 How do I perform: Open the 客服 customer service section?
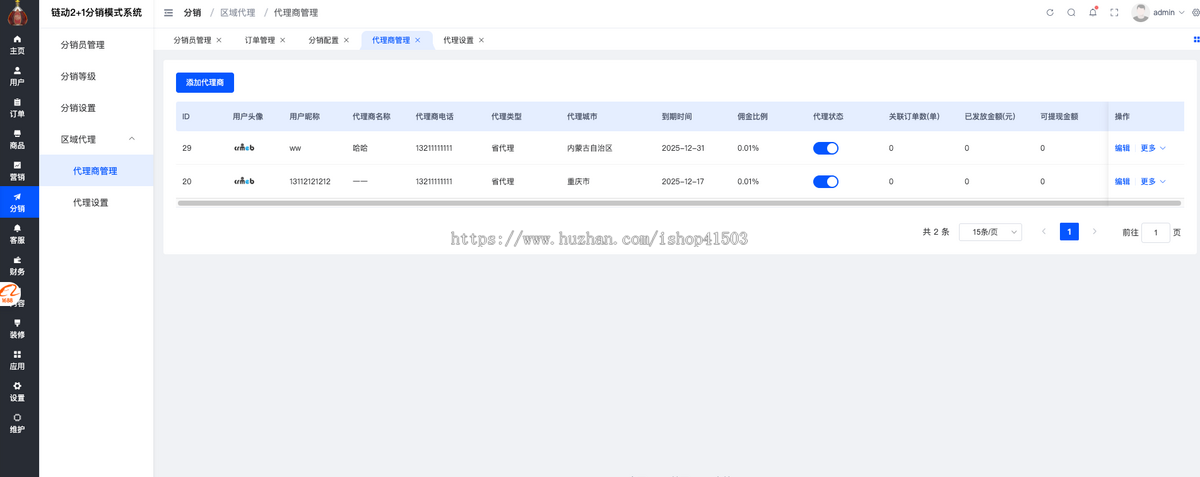17,234
